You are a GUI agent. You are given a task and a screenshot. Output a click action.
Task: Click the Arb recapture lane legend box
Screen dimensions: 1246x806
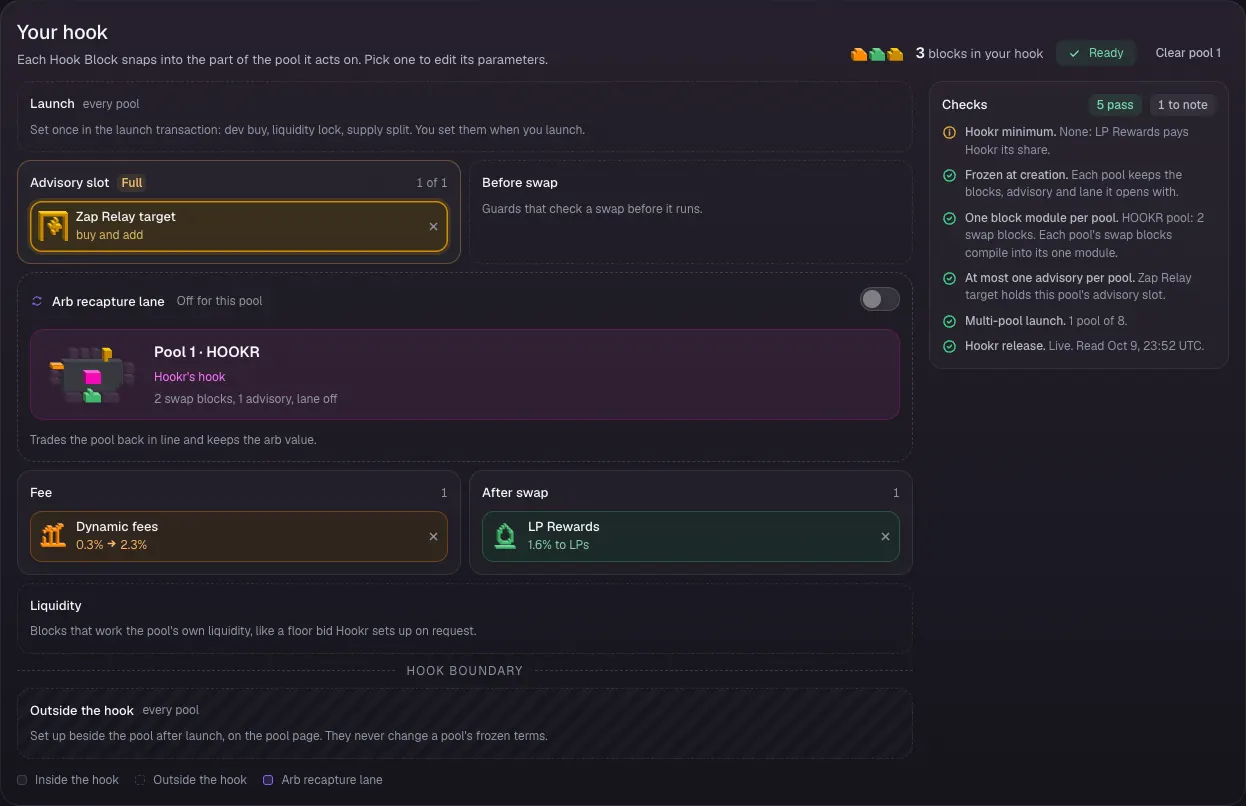pyautogui.click(x=268, y=780)
